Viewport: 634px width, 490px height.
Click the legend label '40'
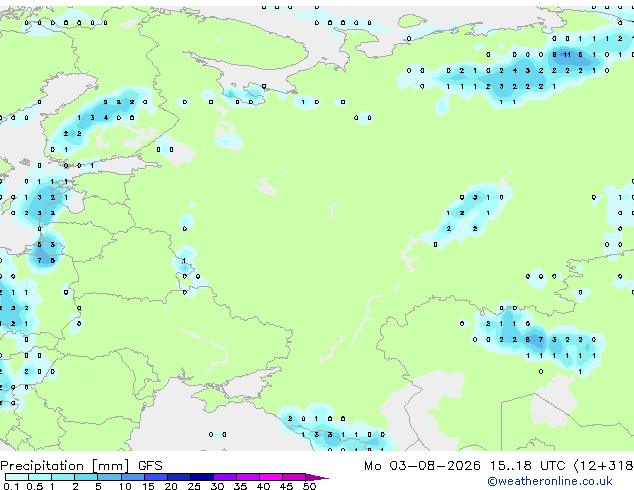263,486
